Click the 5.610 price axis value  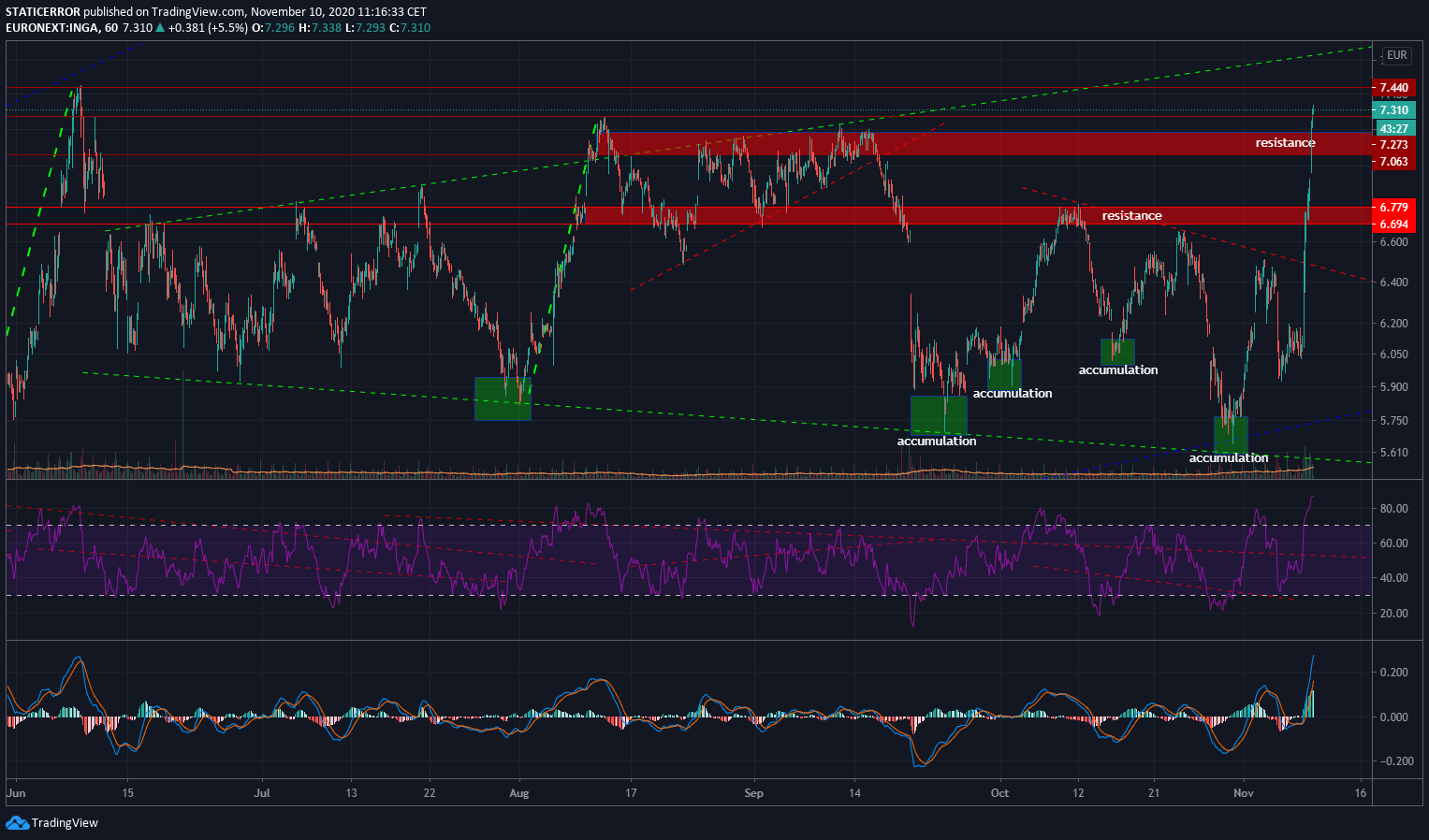click(1393, 453)
